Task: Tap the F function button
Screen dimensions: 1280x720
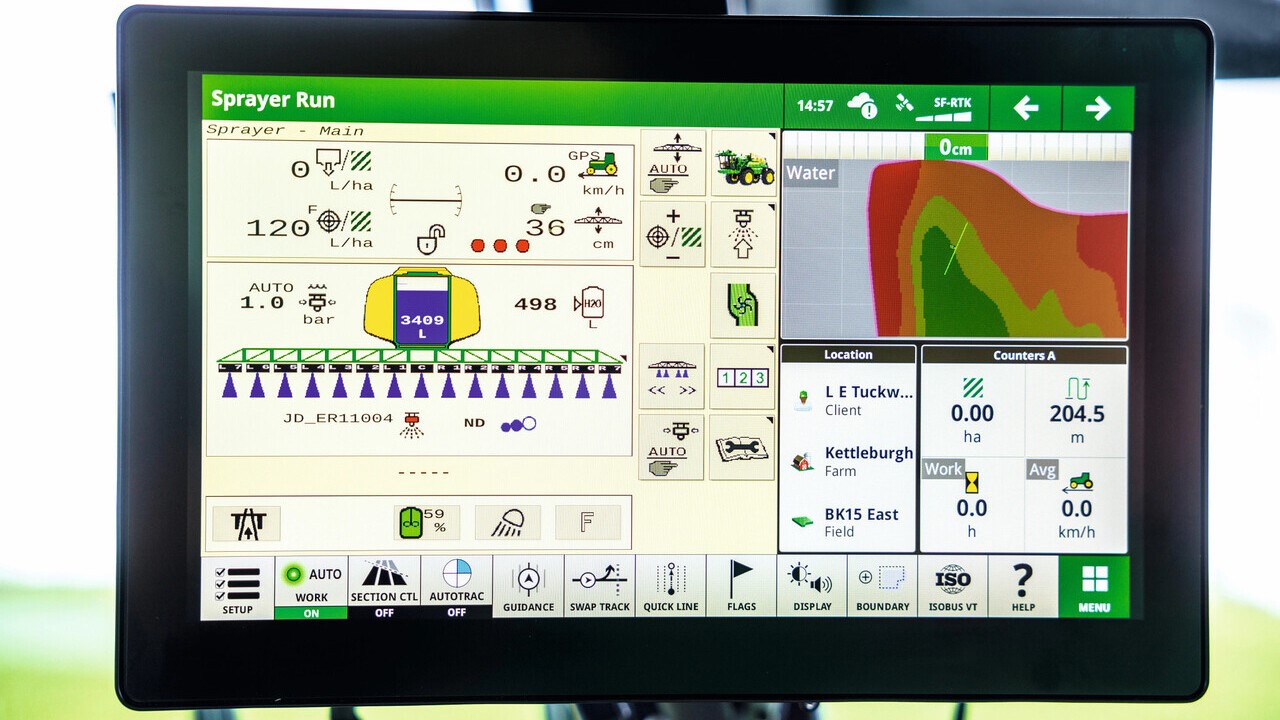Action: pos(588,522)
